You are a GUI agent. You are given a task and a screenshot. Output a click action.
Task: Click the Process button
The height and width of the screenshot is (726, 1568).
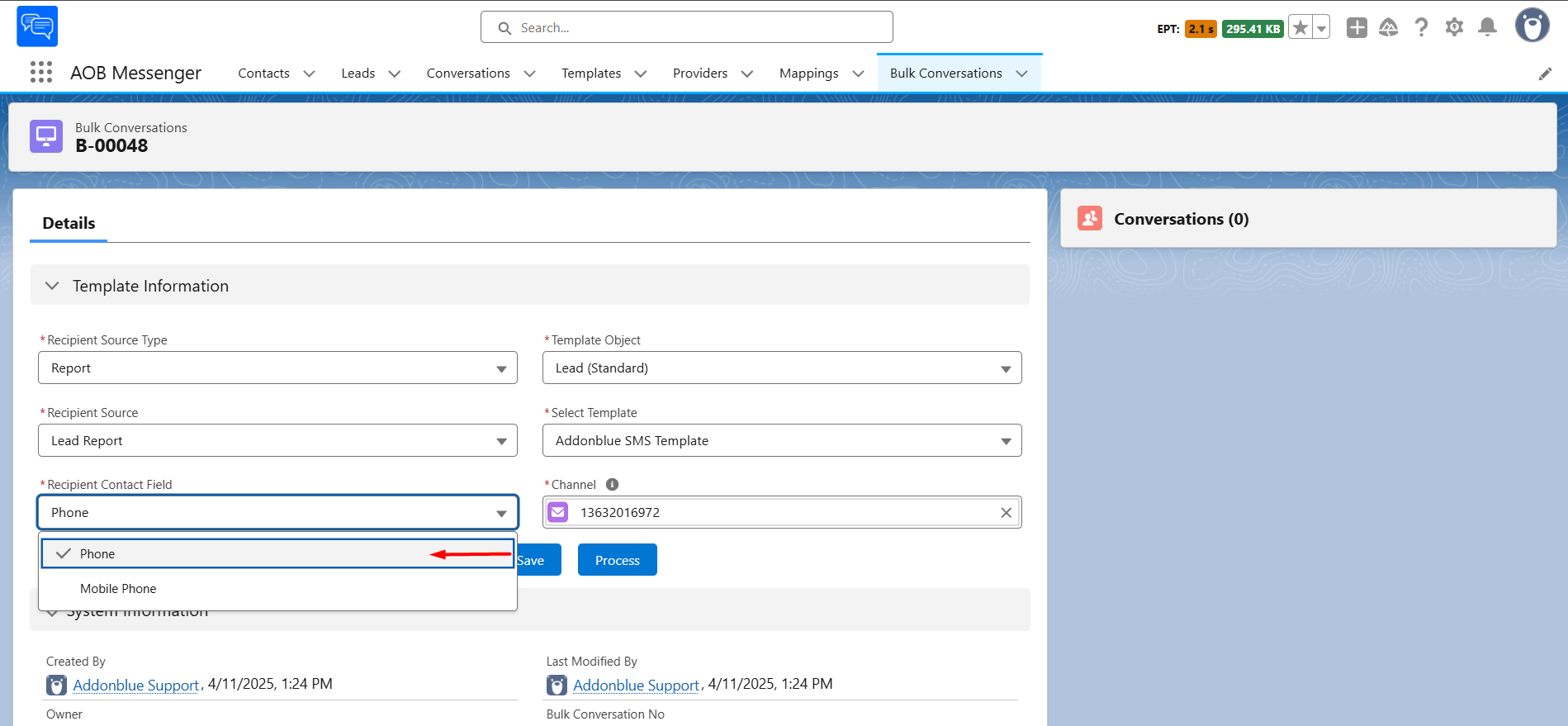[618, 560]
